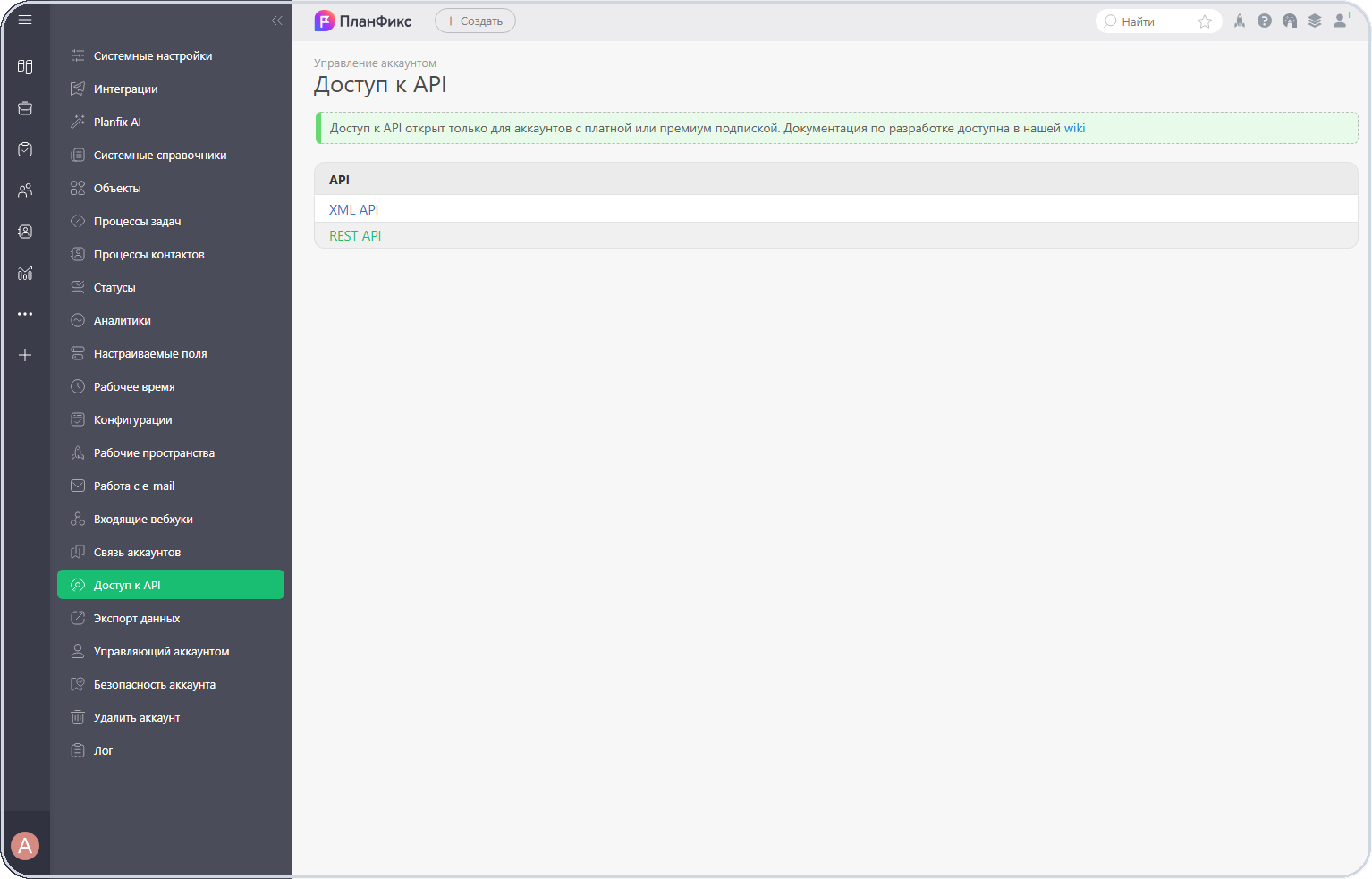The image size is (1372, 879).
Task: Open the user profile icon with notification
Action: (1341, 21)
